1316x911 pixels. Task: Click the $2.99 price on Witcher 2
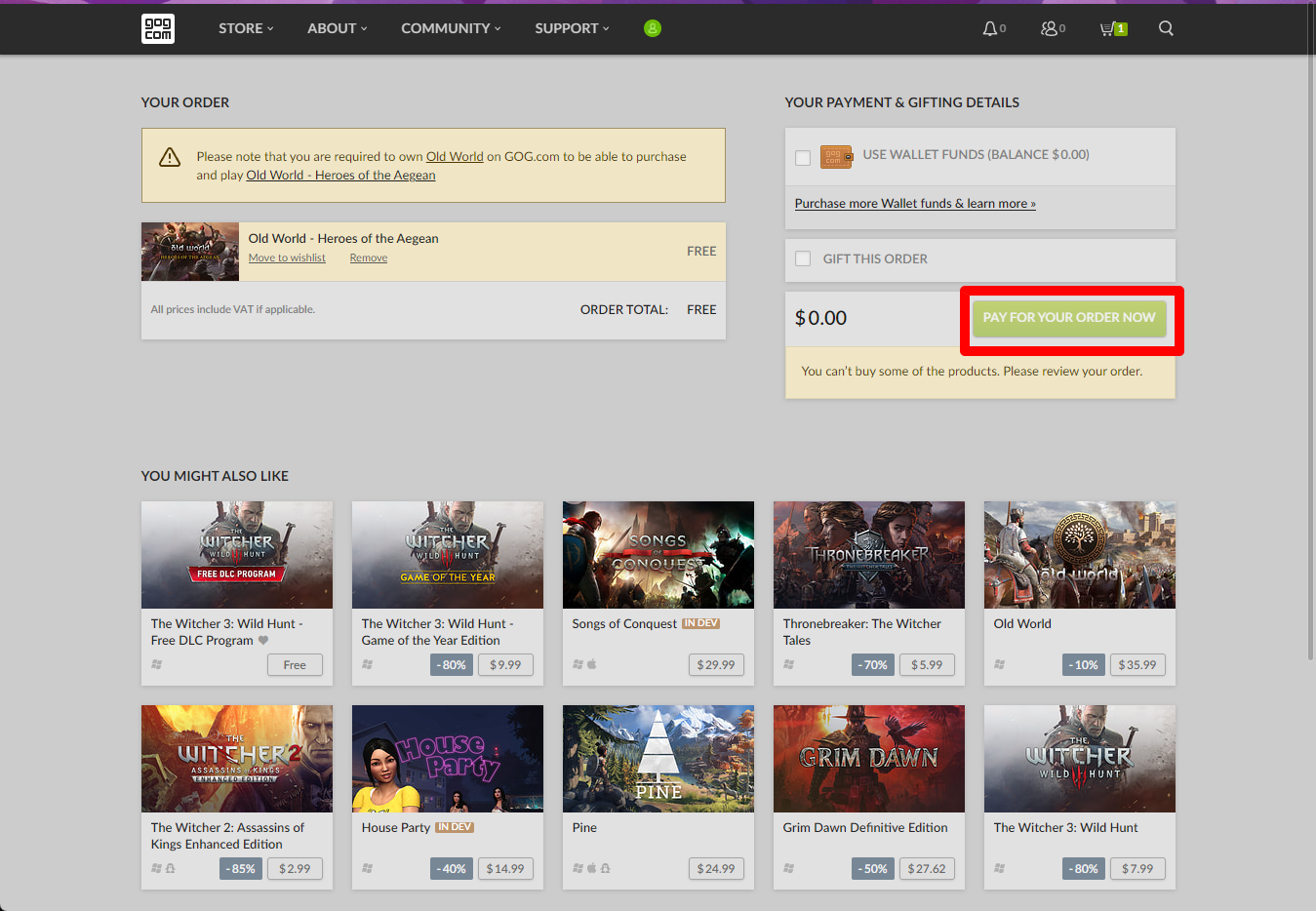[x=295, y=869]
